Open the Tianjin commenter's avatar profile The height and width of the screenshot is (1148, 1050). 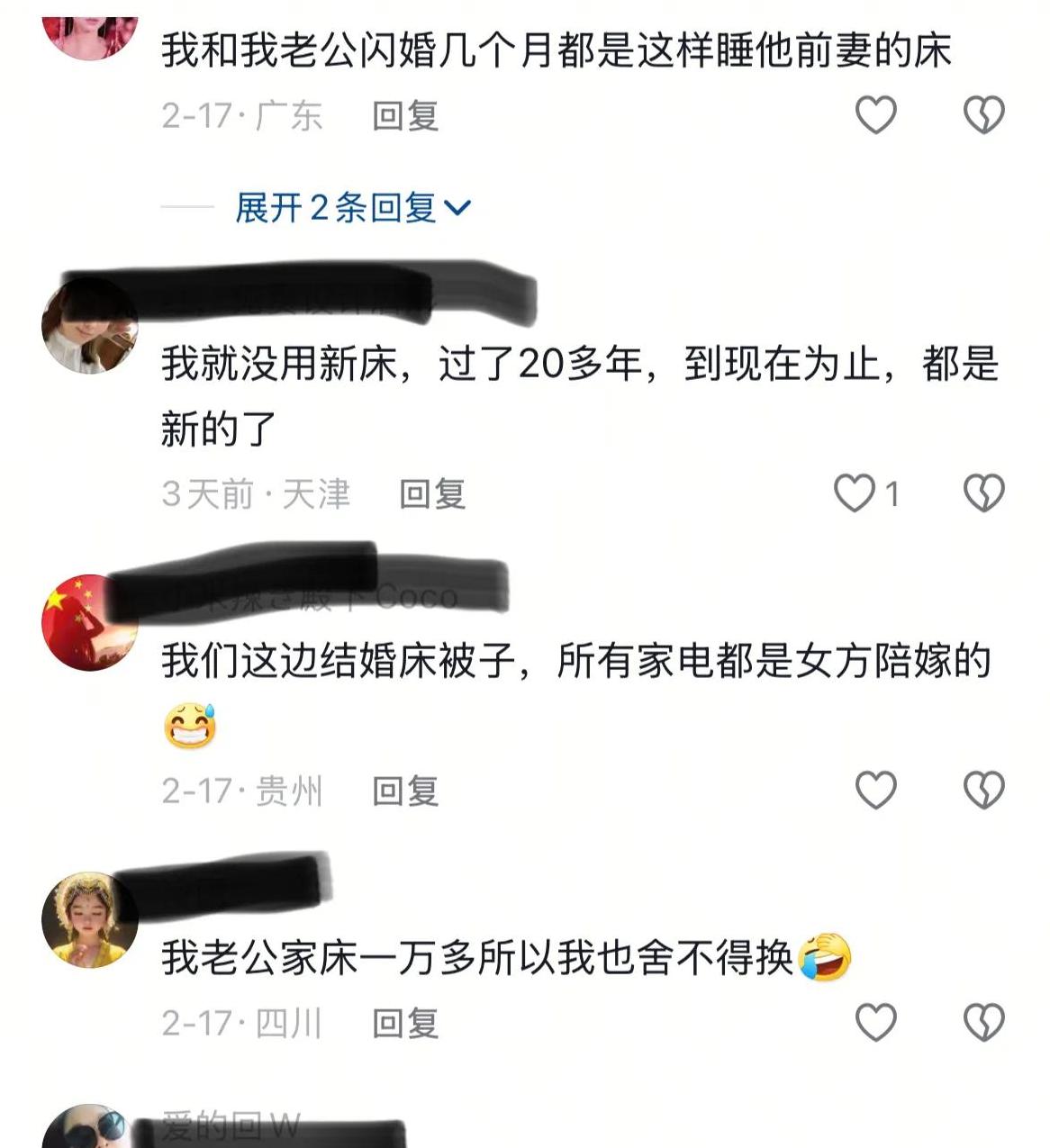pyautogui.click(x=89, y=327)
